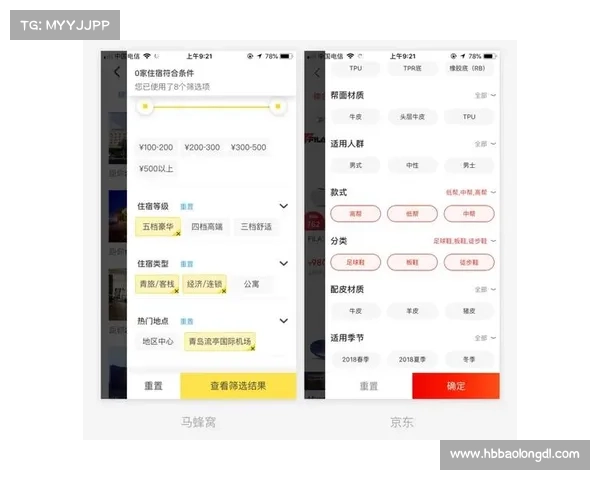600x480 pixels.
Task: Deselect the 经济/连锁 type chip
Action: point(204,284)
